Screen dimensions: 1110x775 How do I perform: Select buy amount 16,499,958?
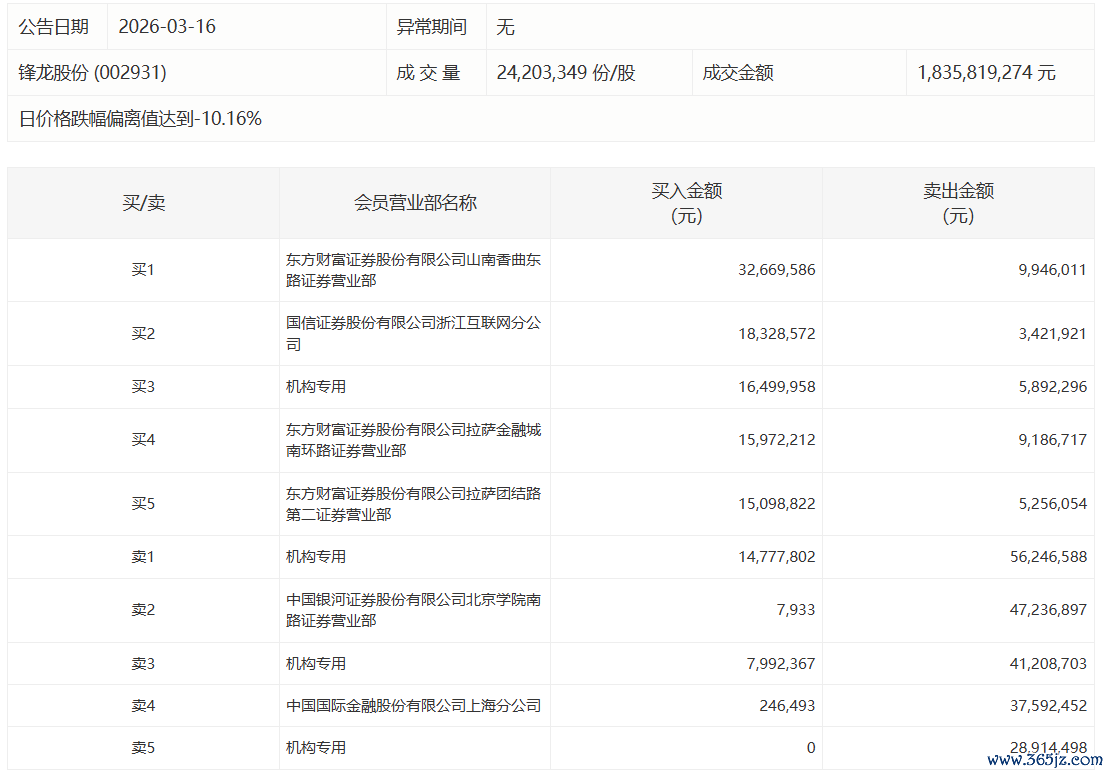[x=777, y=386]
